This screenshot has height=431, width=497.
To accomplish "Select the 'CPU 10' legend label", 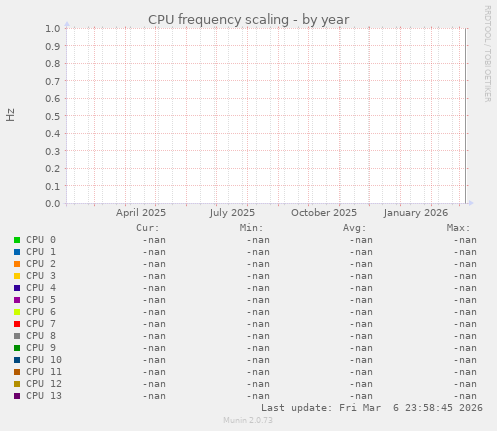I will click(44, 360).
